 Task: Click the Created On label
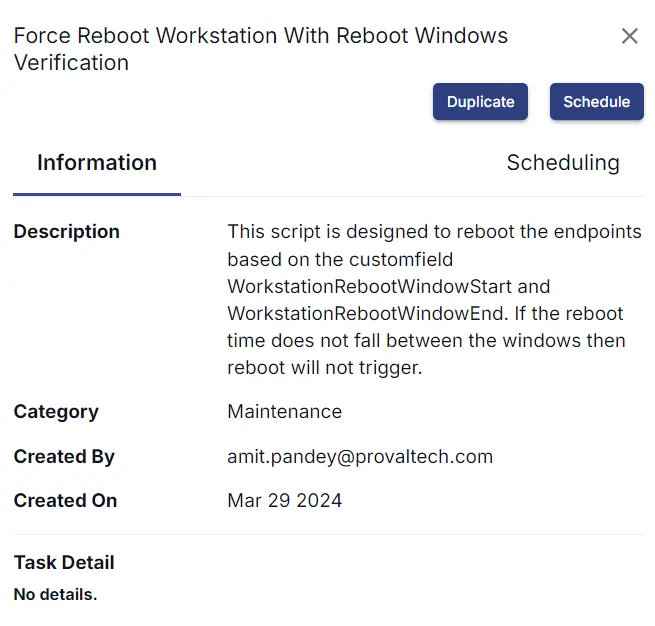tap(66, 500)
